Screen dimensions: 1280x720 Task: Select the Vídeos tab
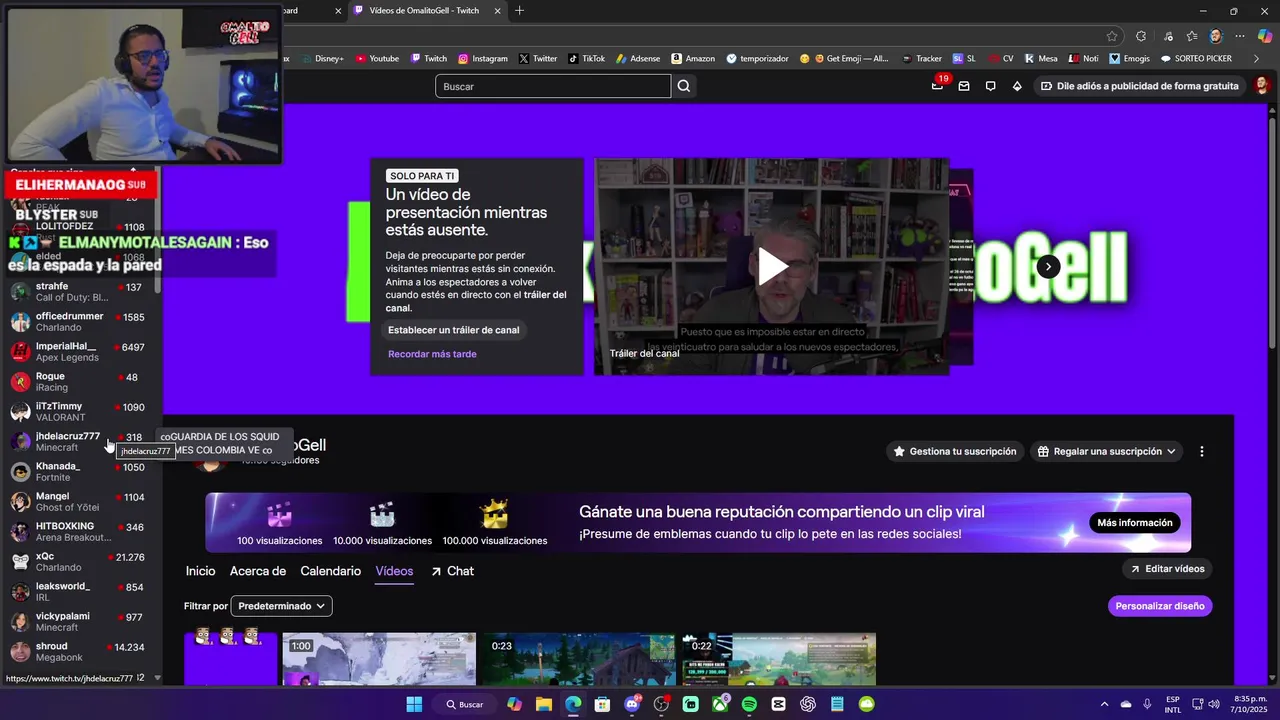(394, 571)
